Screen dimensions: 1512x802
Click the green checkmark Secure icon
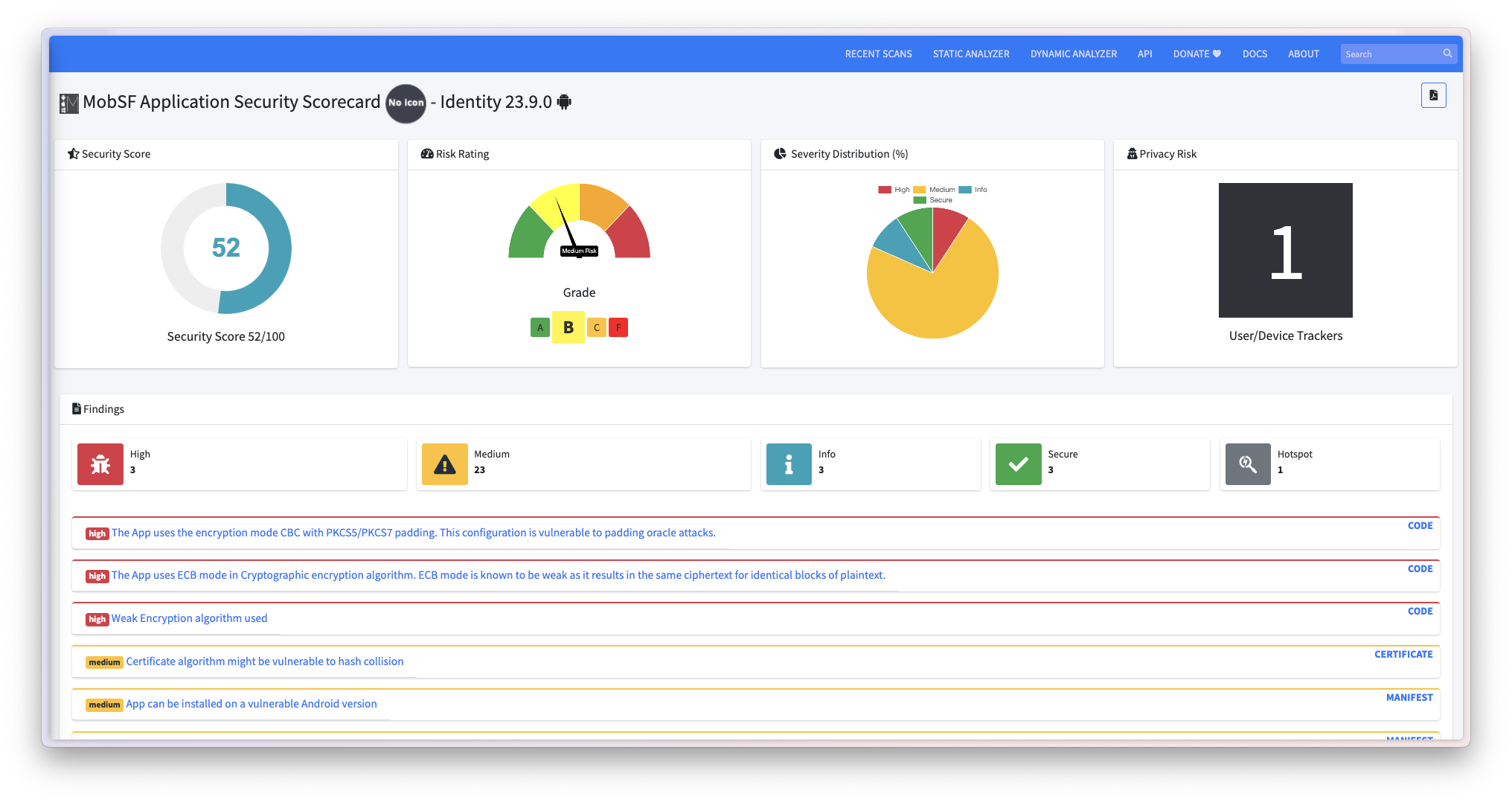(x=1019, y=464)
